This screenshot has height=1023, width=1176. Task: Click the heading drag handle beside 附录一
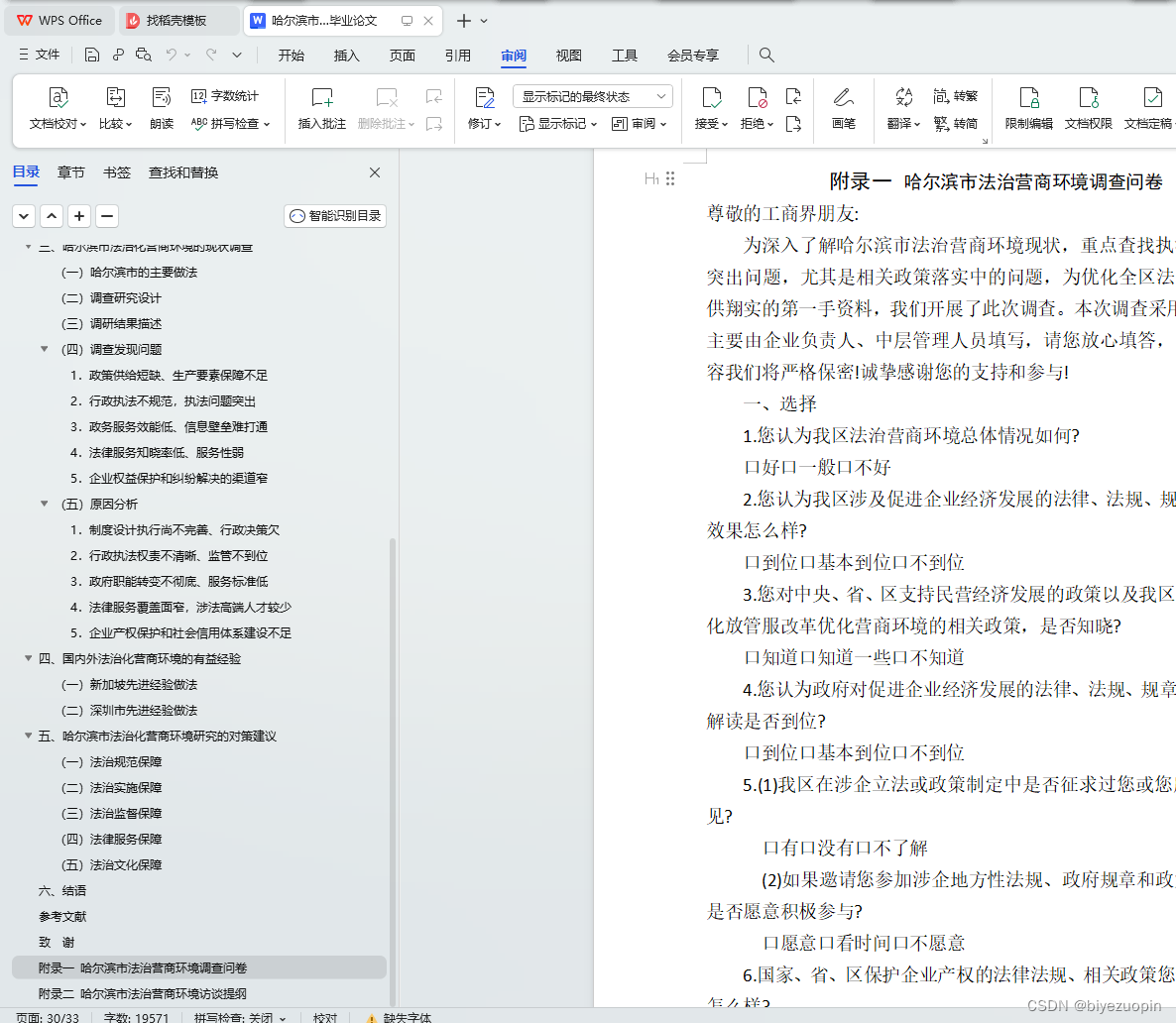pos(670,178)
